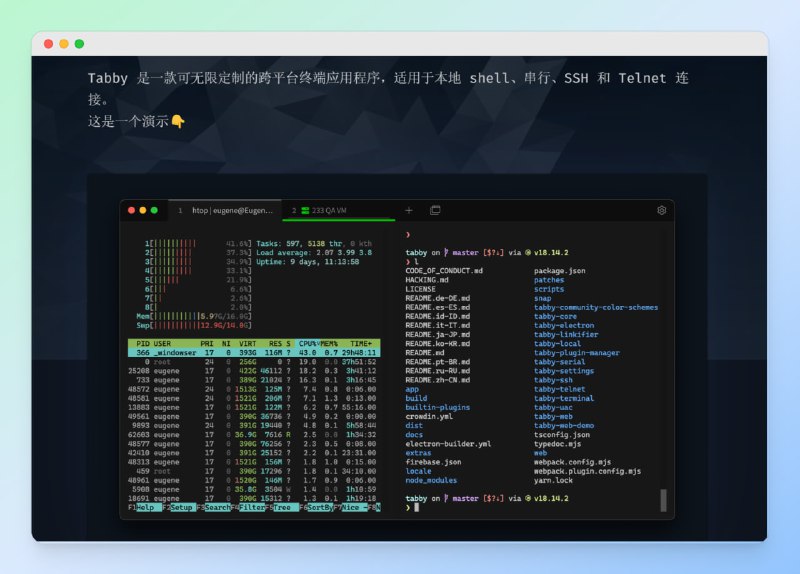Click the TIME+ column header in htop
The height and width of the screenshot is (574, 800).
361,343
